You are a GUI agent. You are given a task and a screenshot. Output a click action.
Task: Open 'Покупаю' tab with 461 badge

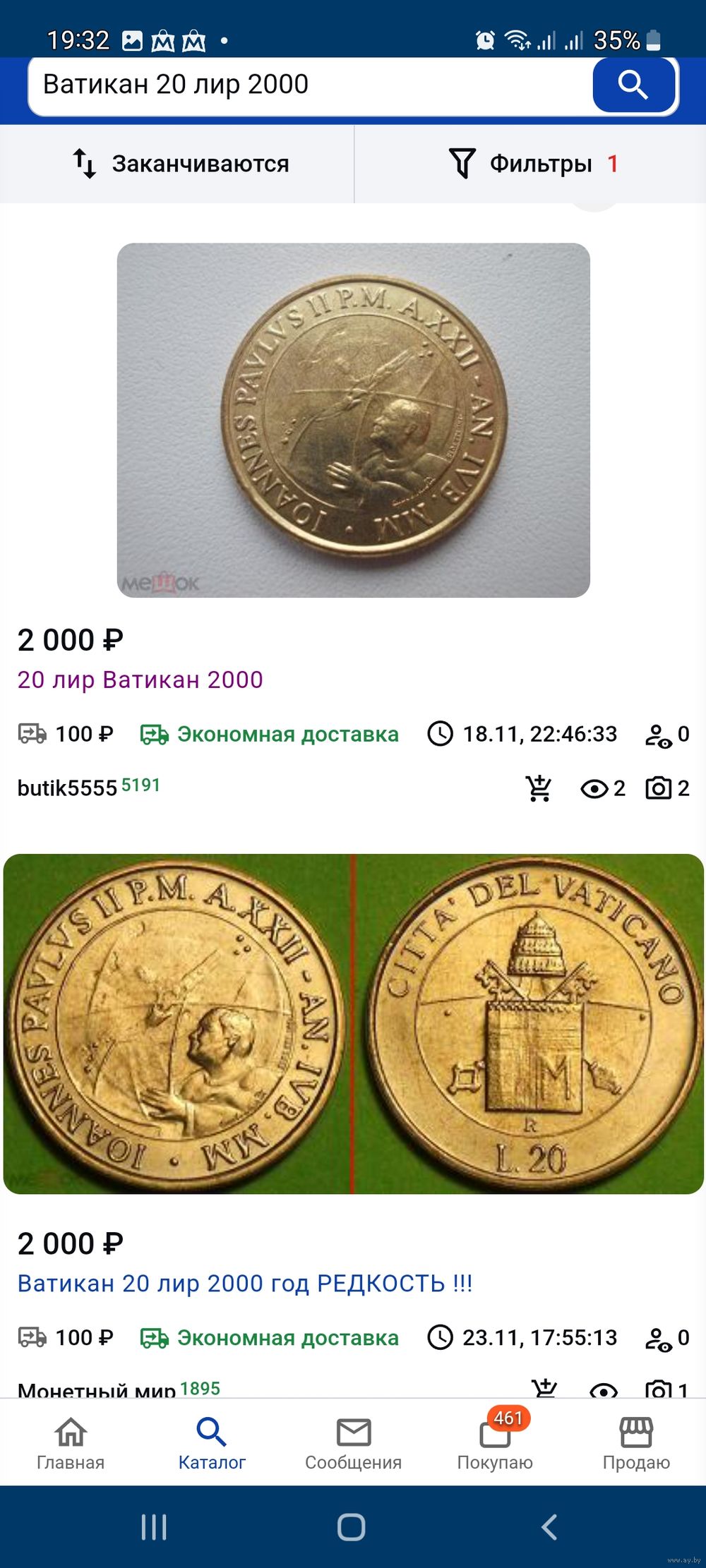495,1443
